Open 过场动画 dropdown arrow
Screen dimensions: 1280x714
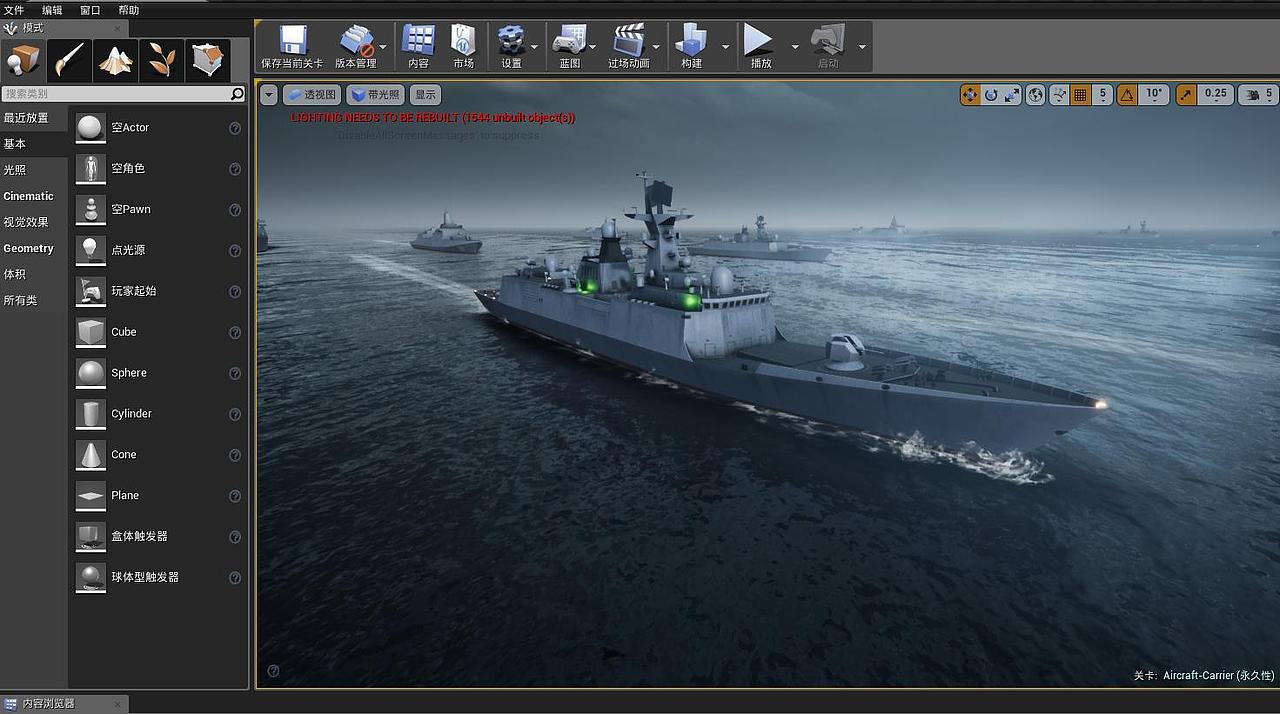[657, 47]
